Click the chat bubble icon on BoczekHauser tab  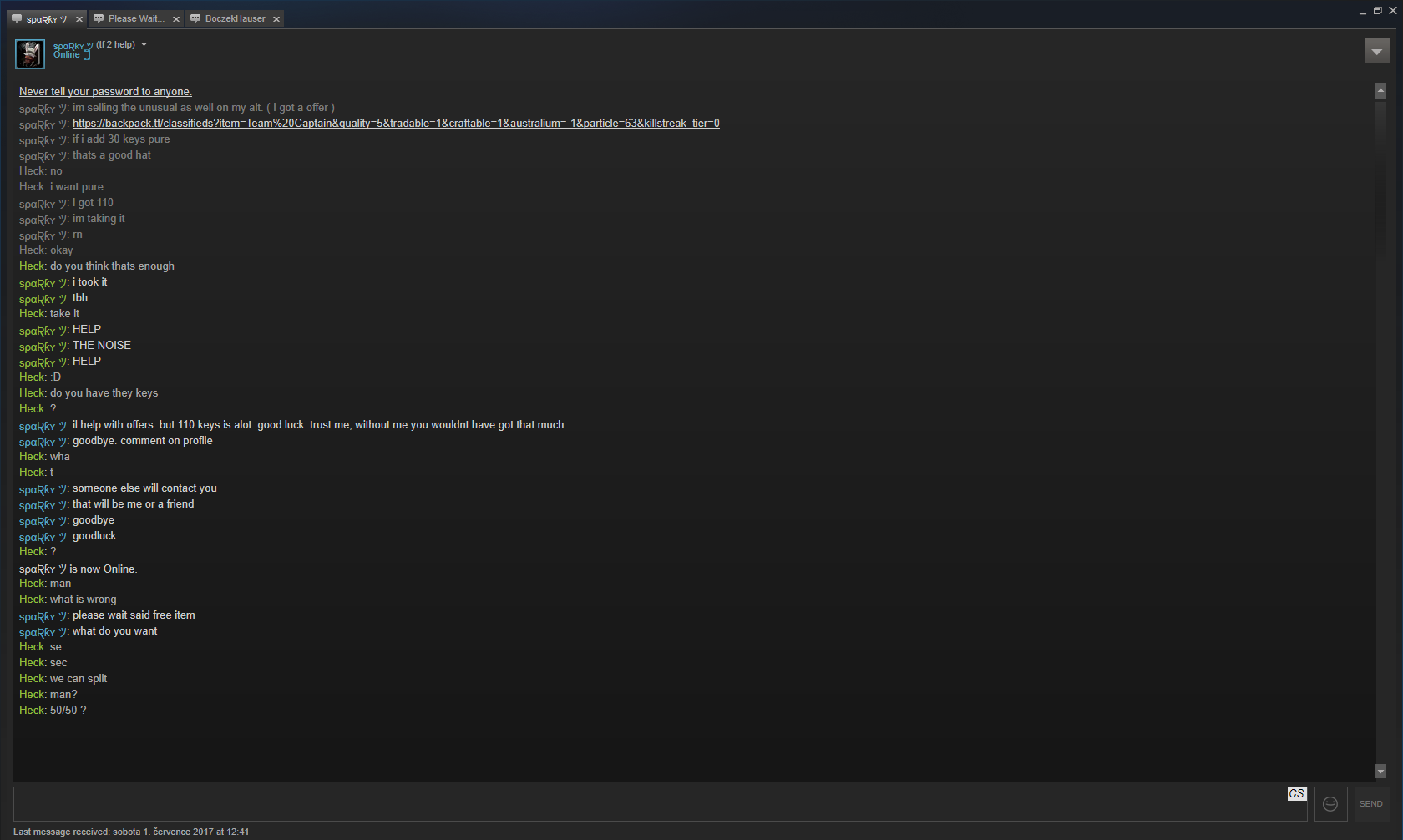[195, 18]
